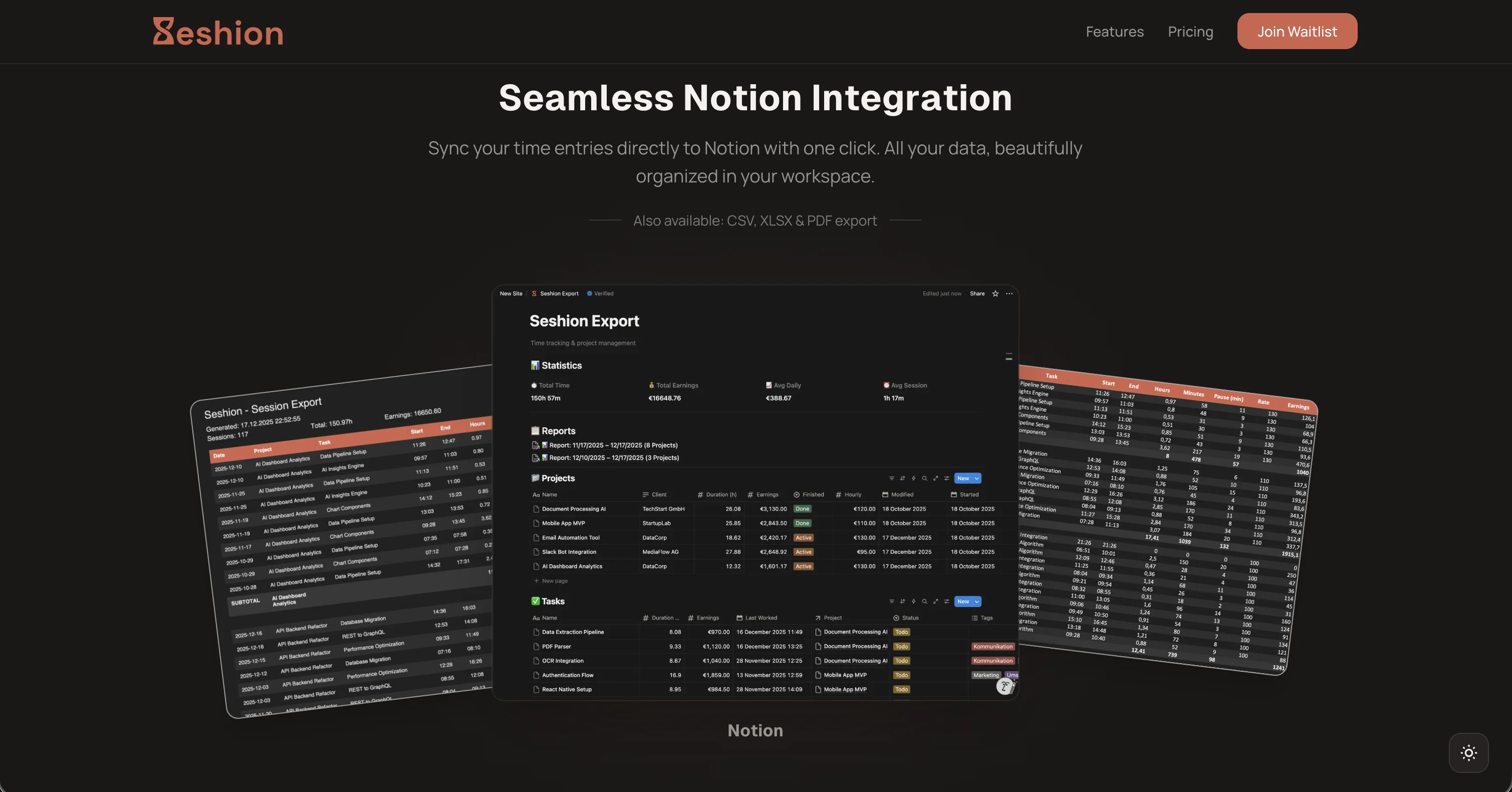
Task: Click the search icon in Projects toolbar
Action: tap(924, 479)
